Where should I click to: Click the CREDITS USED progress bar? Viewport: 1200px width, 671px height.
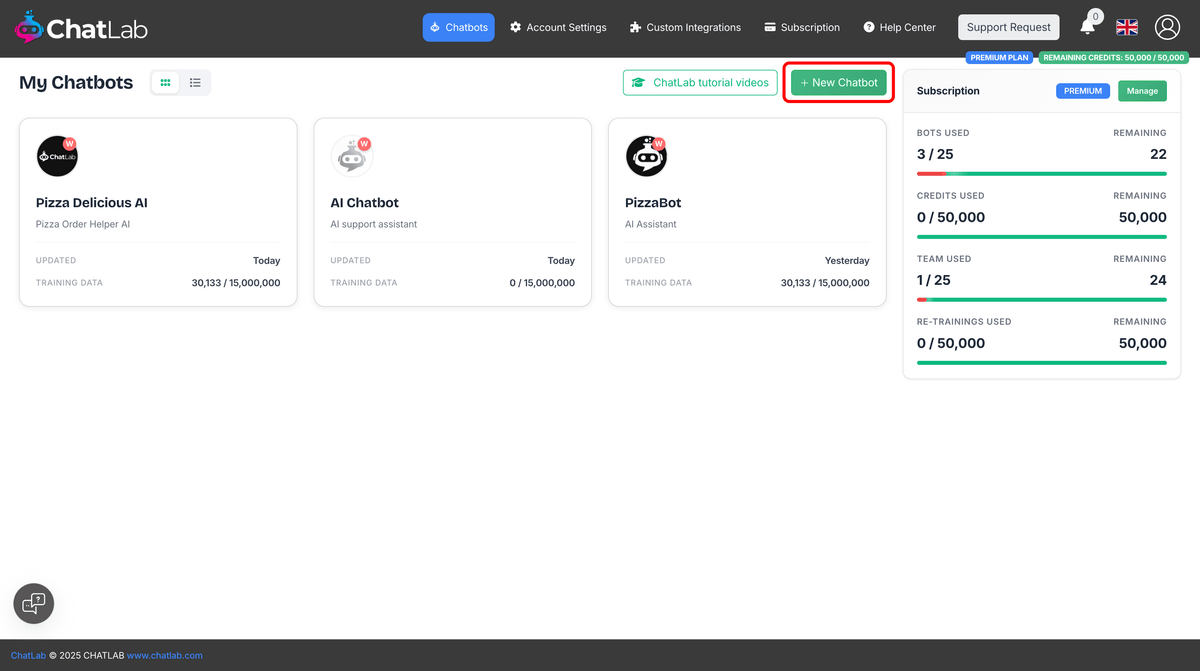[1041, 237]
